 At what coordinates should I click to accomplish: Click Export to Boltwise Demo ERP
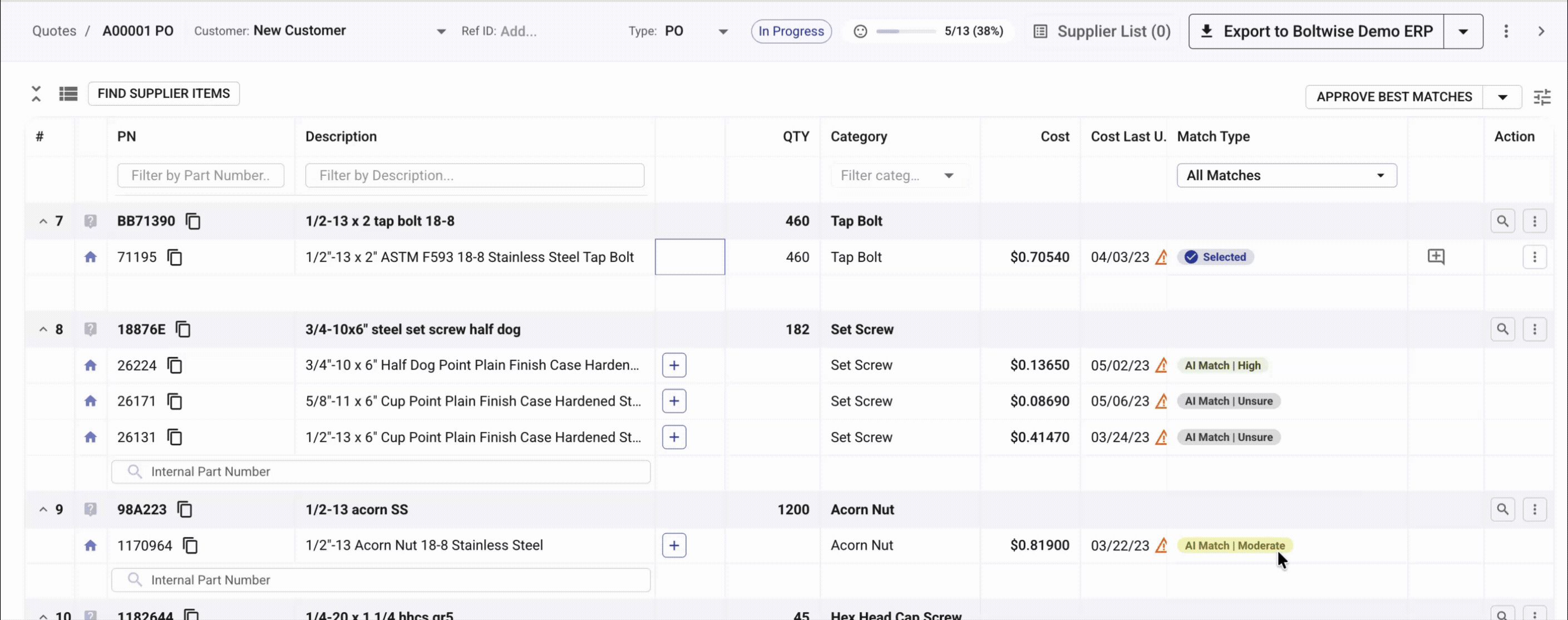(1316, 31)
